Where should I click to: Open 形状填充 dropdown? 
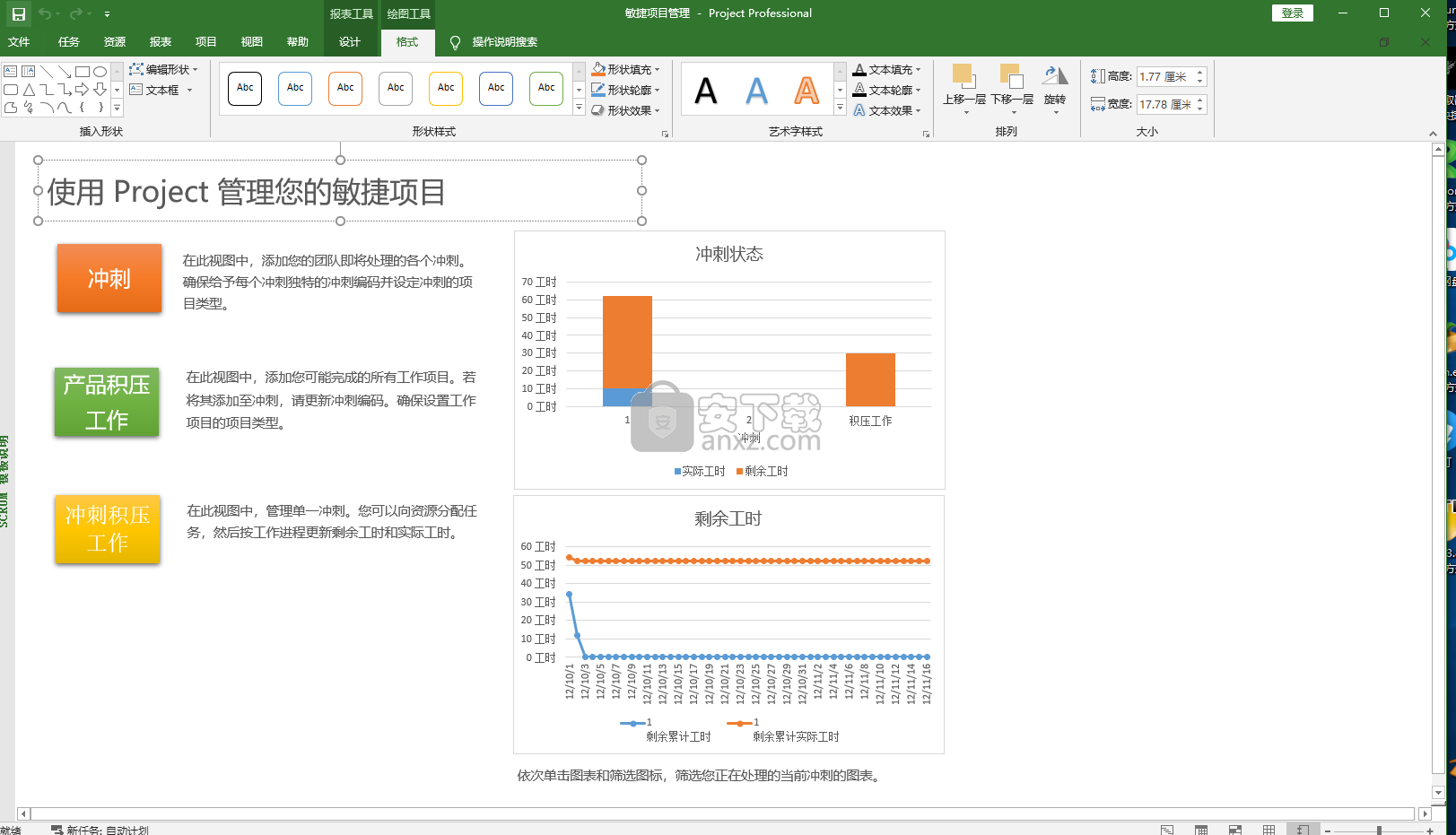[x=625, y=69]
